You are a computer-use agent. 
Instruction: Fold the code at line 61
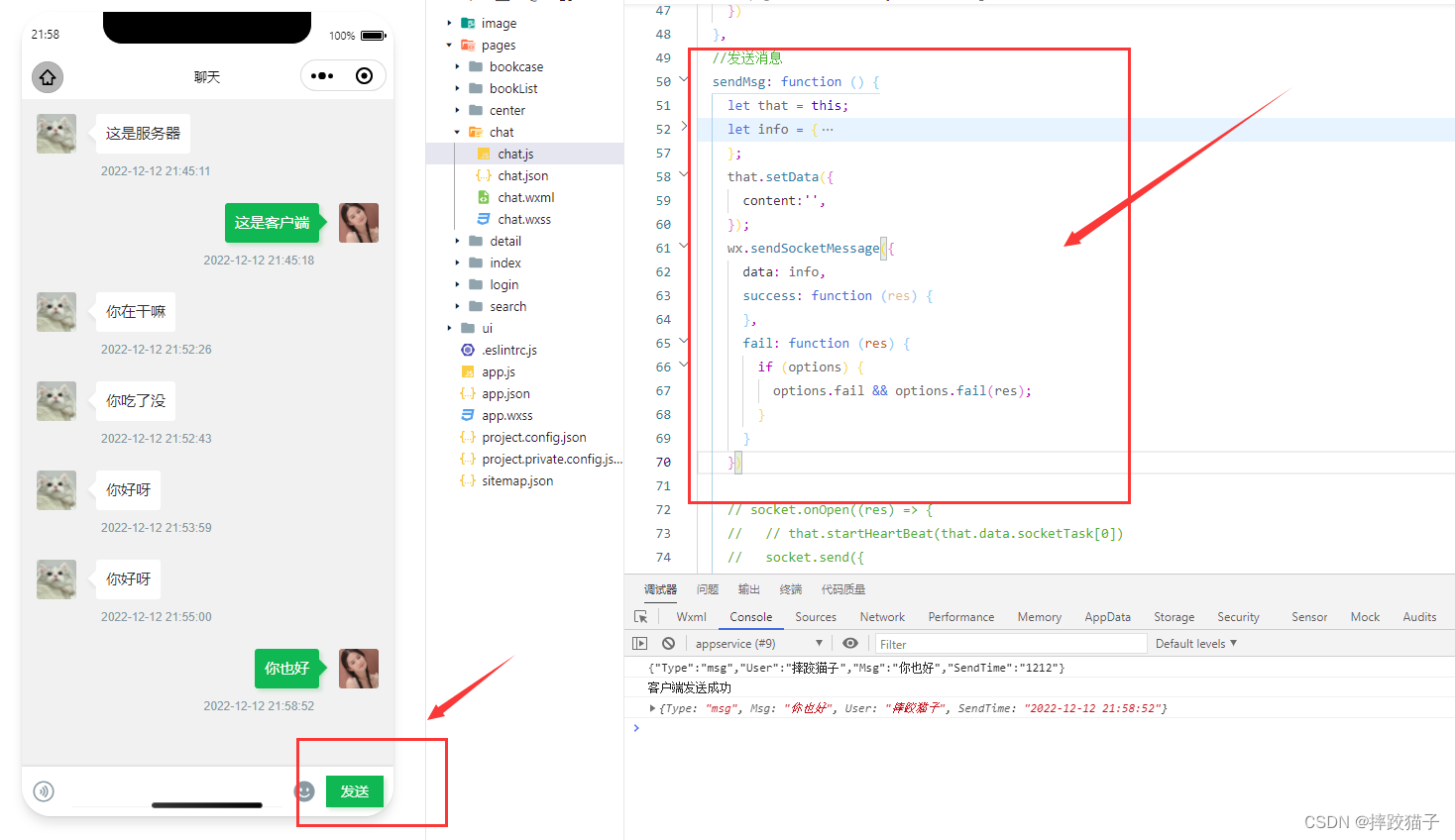point(684,248)
